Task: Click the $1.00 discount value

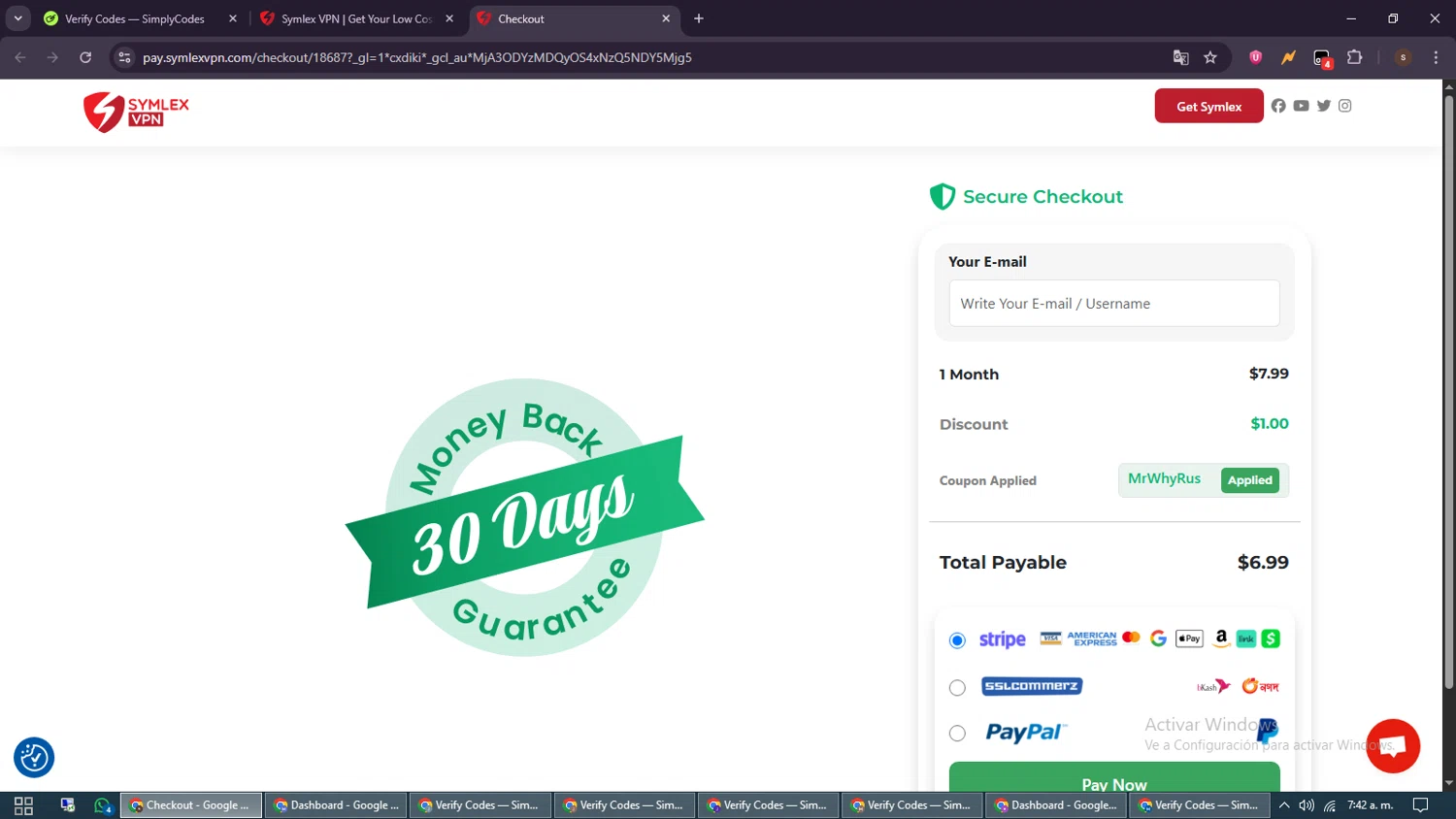Action: point(1270,424)
